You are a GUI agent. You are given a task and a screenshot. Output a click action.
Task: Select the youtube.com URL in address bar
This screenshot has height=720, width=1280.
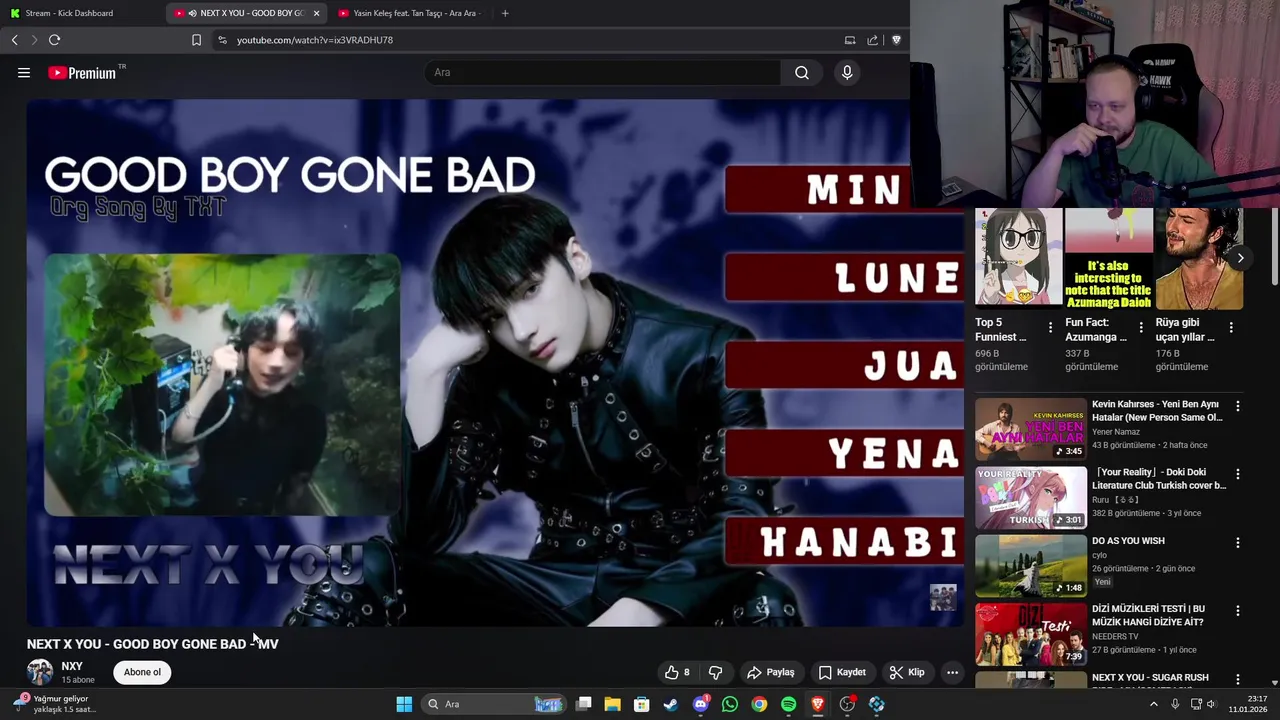[315, 40]
